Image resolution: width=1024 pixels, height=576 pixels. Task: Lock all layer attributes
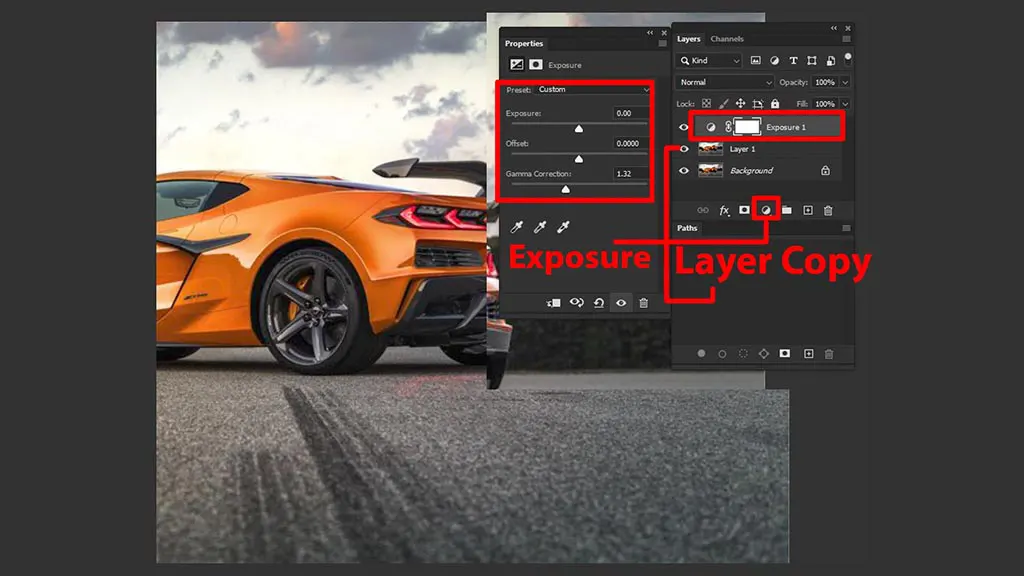(x=775, y=104)
